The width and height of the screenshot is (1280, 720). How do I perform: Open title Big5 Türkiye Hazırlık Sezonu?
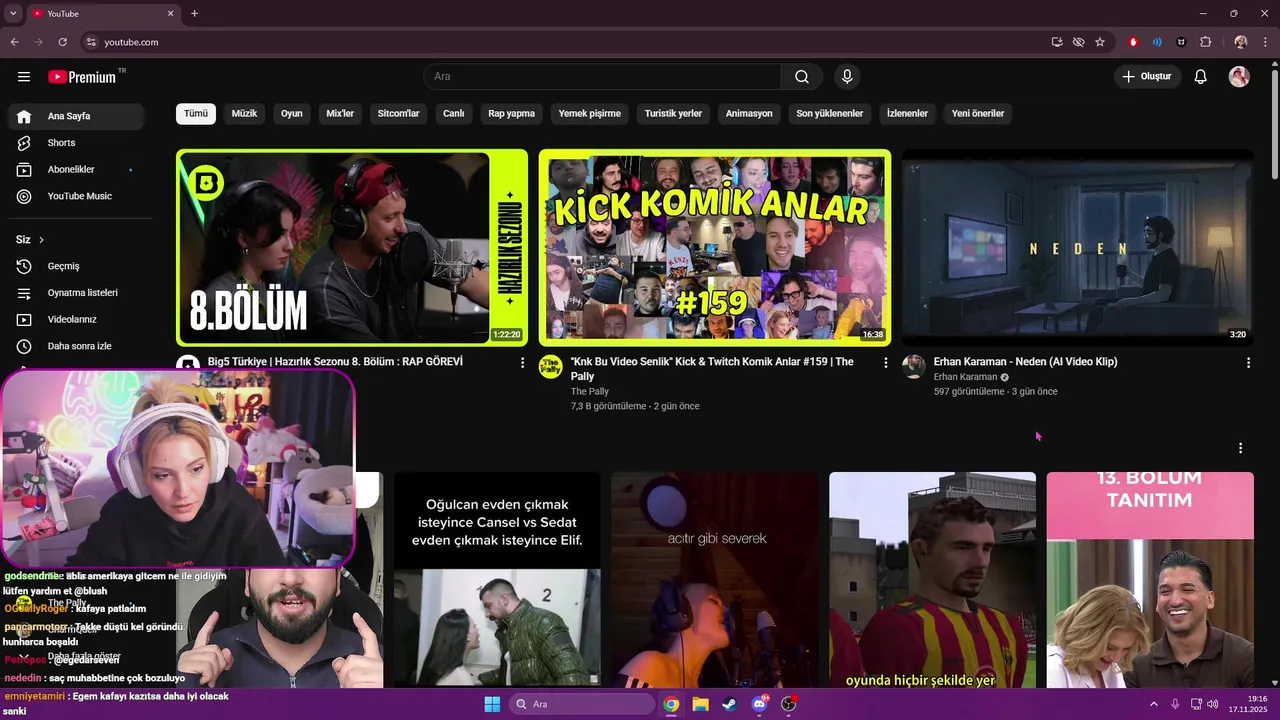click(x=335, y=362)
